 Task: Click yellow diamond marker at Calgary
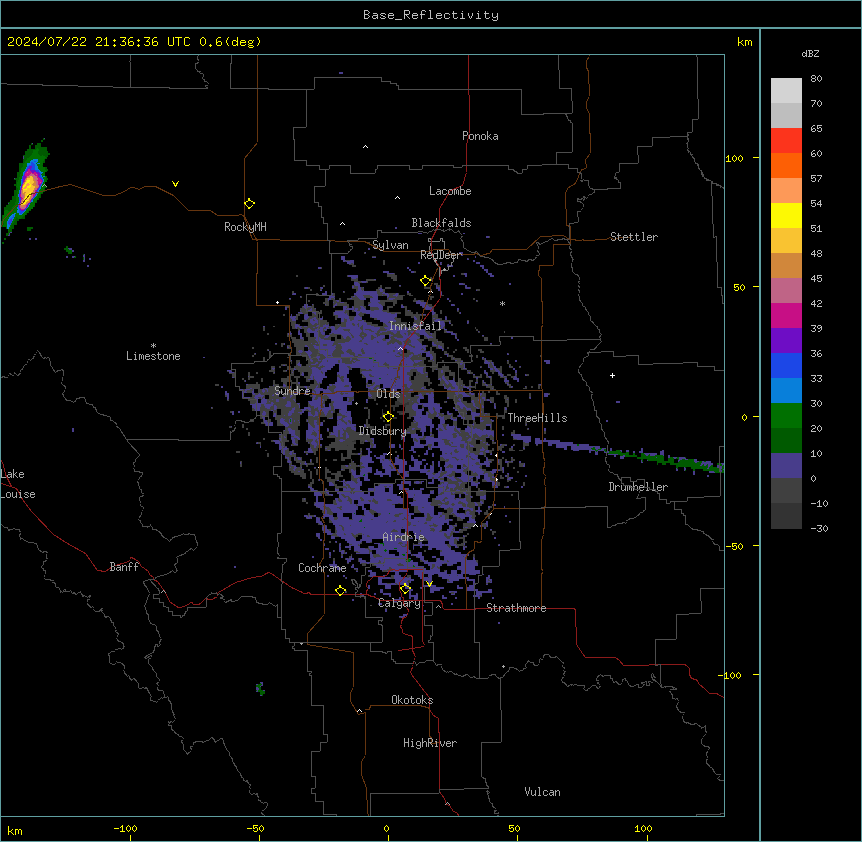coord(405,589)
